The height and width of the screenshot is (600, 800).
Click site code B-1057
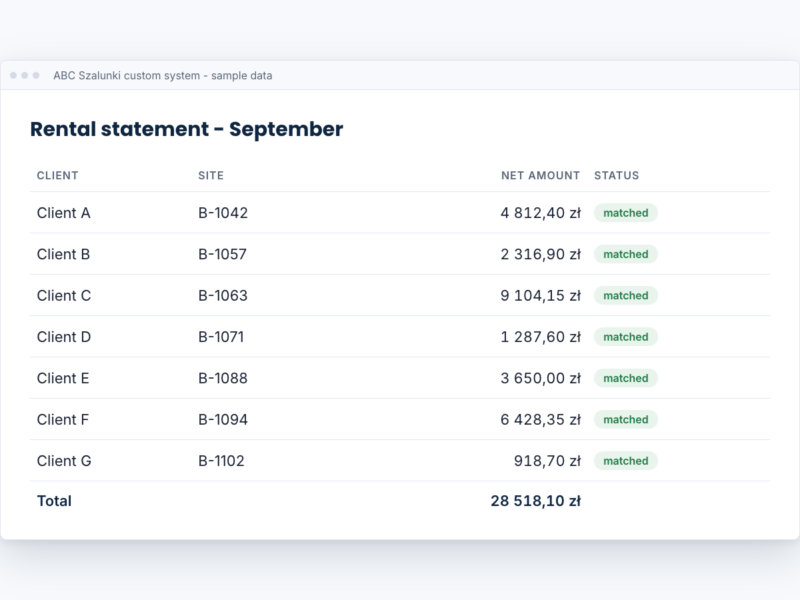222,254
